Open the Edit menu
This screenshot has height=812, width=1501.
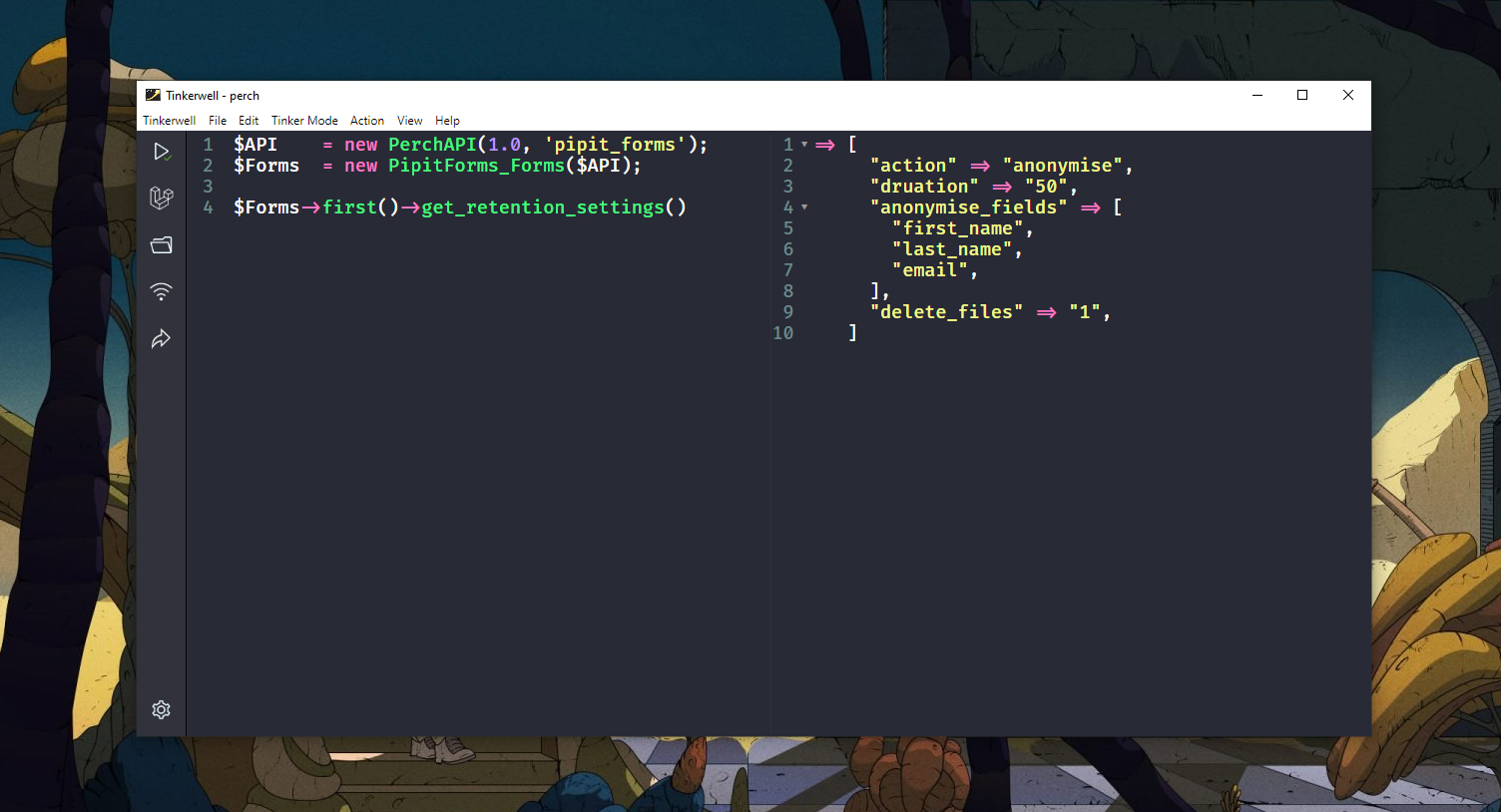click(x=249, y=121)
